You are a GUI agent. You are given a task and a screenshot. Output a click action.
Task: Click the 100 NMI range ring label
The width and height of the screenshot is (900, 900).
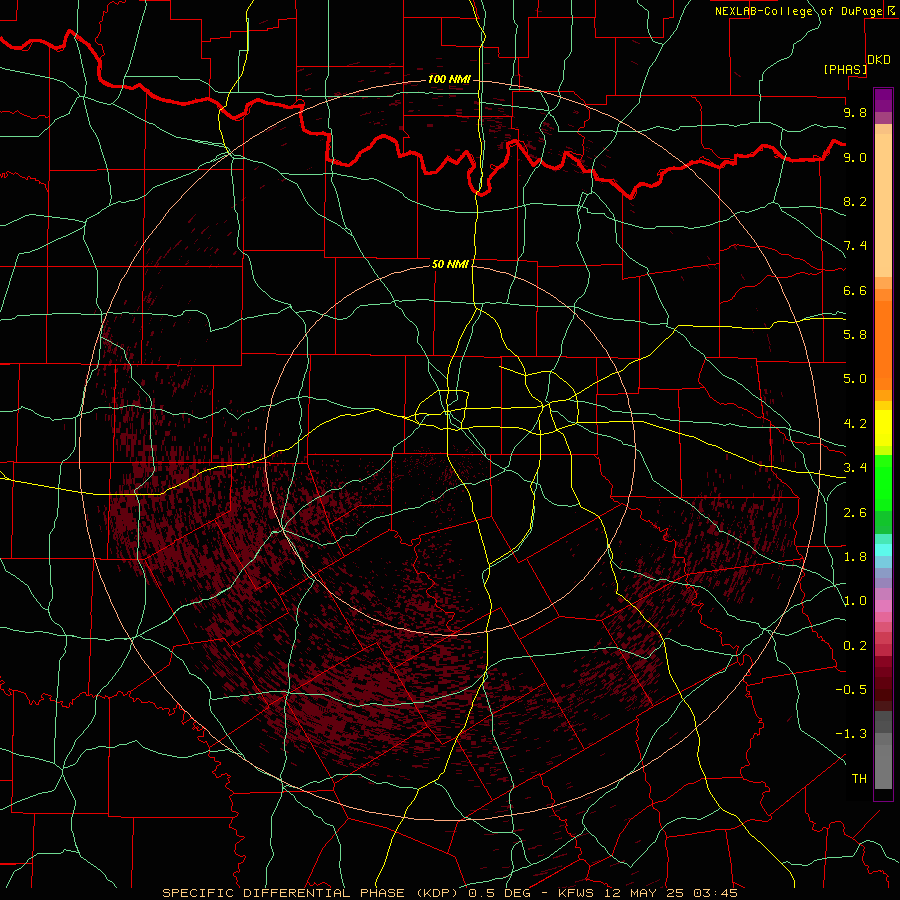coord(449,79)
